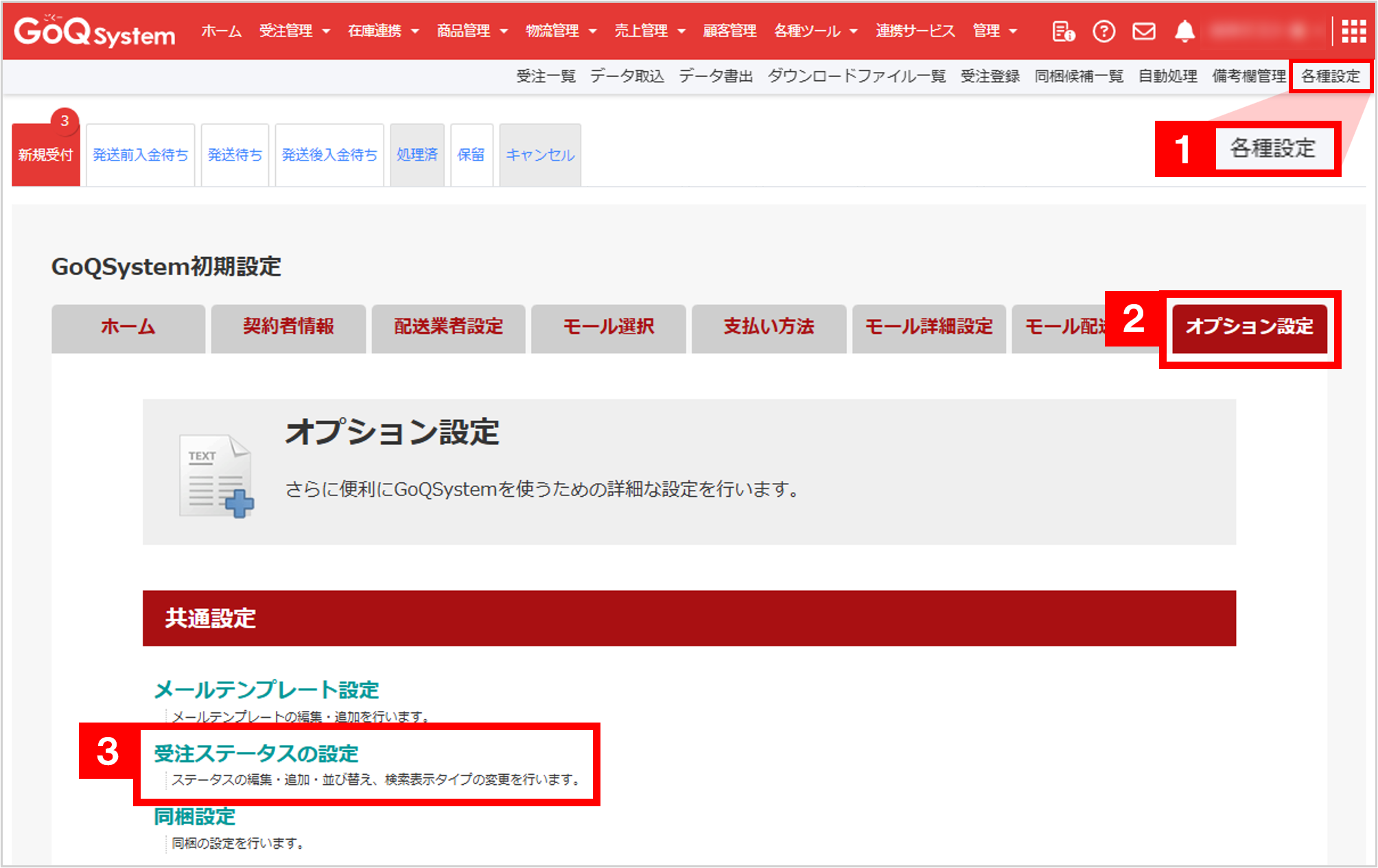Switch to the 発送待ち tab
The width and height of the screenshot is (1378, 868).
pyautogui.click(x=235, y=155)
